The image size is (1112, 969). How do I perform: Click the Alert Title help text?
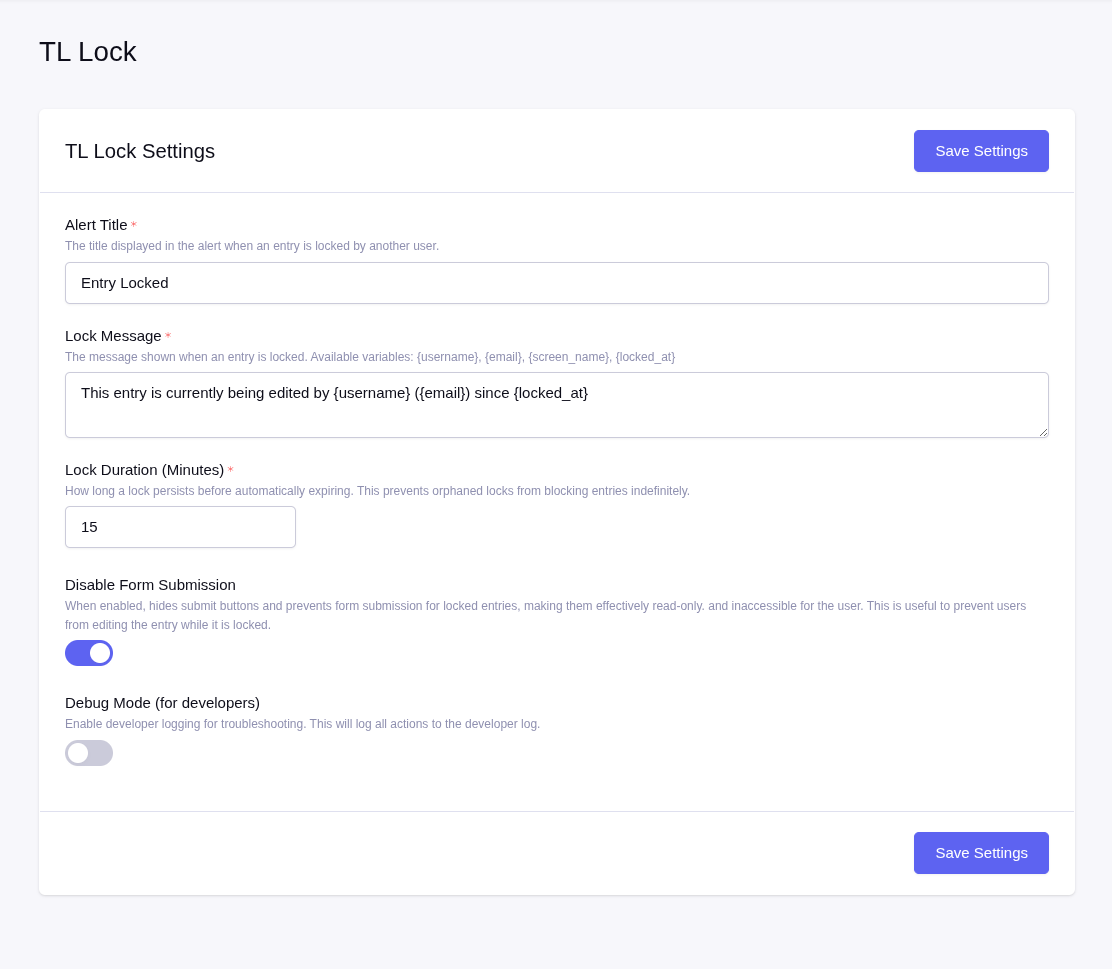click(252, 246)
